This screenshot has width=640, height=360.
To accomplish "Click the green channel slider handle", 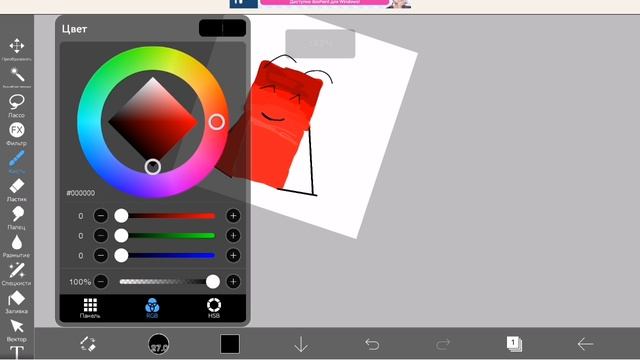I will pos(121,236).
